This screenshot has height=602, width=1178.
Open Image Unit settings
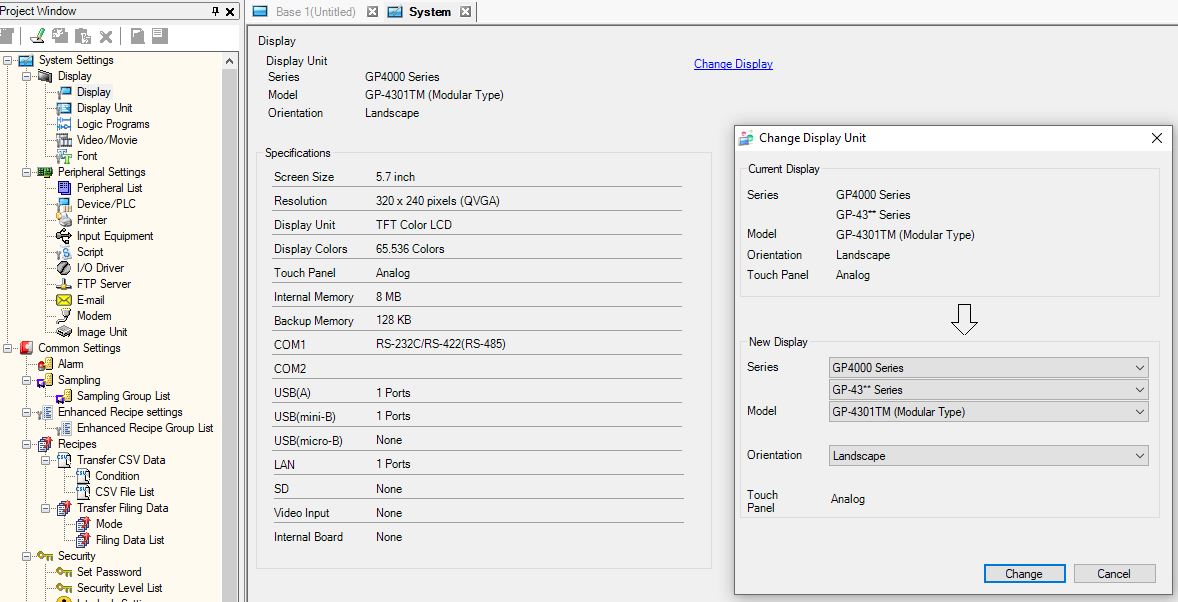(101, 331)
